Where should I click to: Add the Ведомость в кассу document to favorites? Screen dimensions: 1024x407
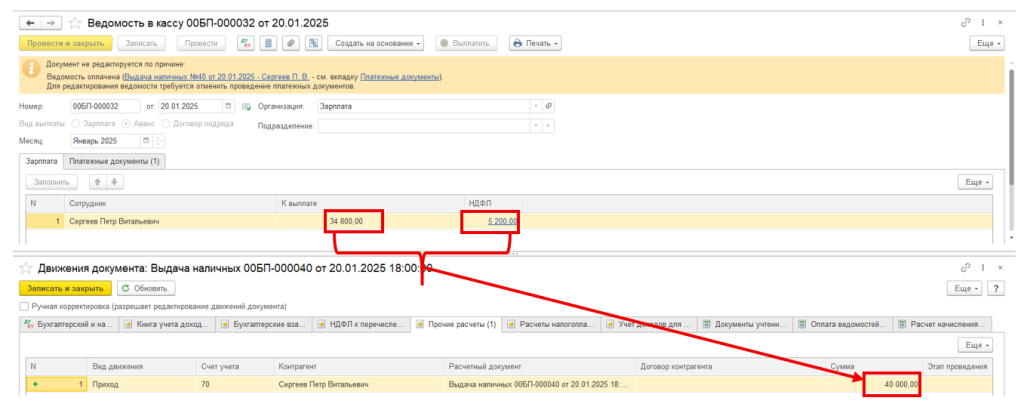coord(75,23)
